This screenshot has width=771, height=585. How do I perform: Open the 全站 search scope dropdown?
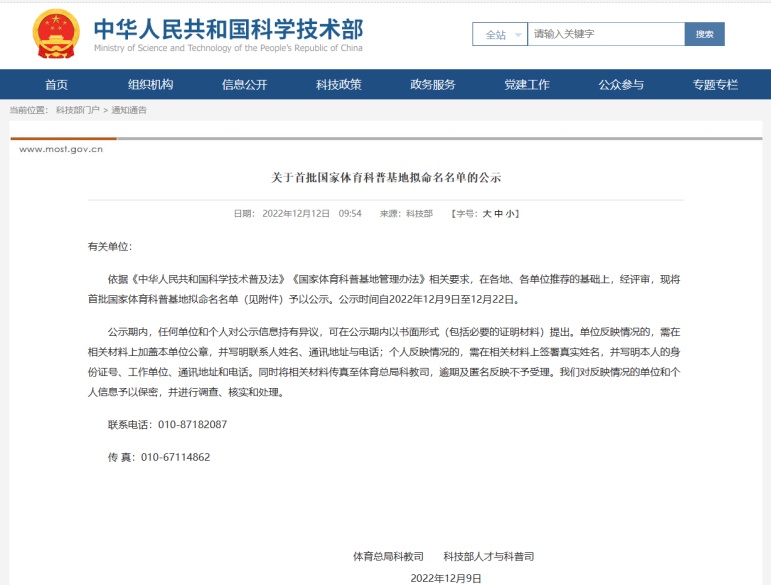point(499,34)
